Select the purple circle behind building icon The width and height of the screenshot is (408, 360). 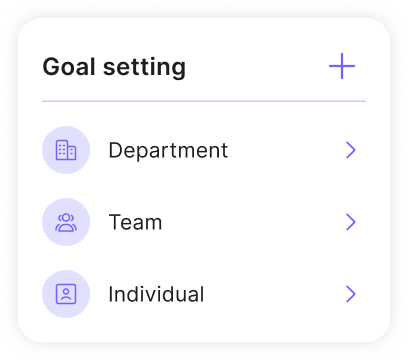pyautogui.click(x=66, y=150)
